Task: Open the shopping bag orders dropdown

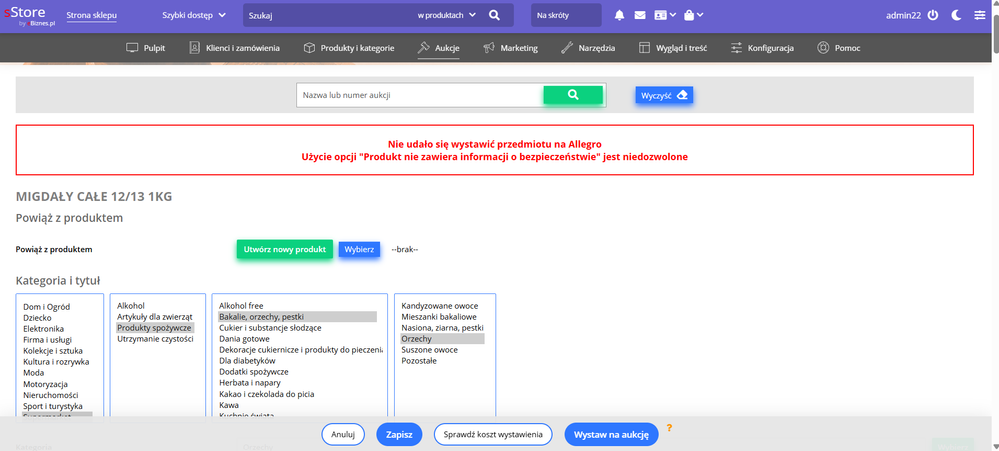Action: coord(693,15)
